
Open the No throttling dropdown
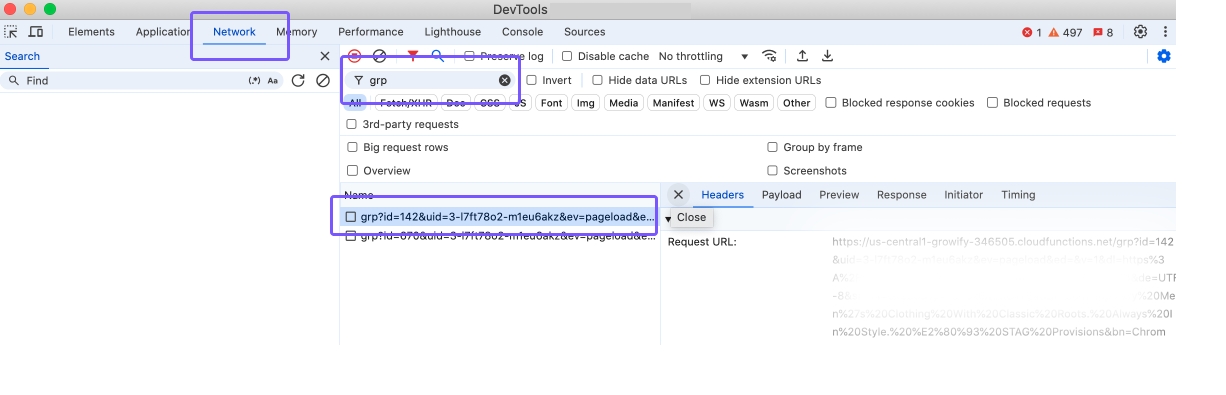coord(704,57)
